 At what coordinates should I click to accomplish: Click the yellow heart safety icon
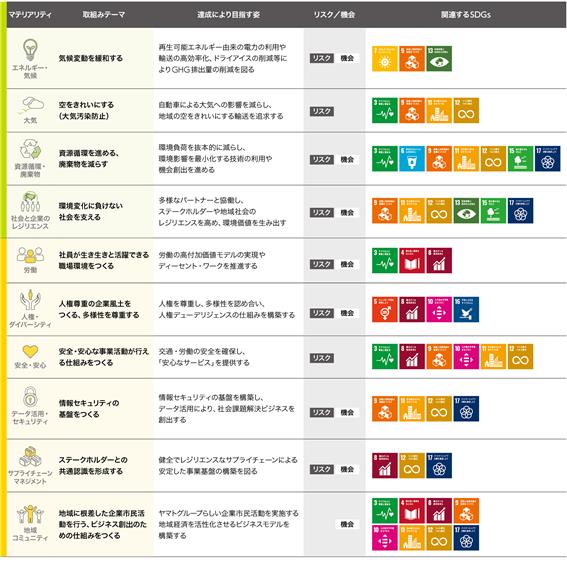point(30,351)
